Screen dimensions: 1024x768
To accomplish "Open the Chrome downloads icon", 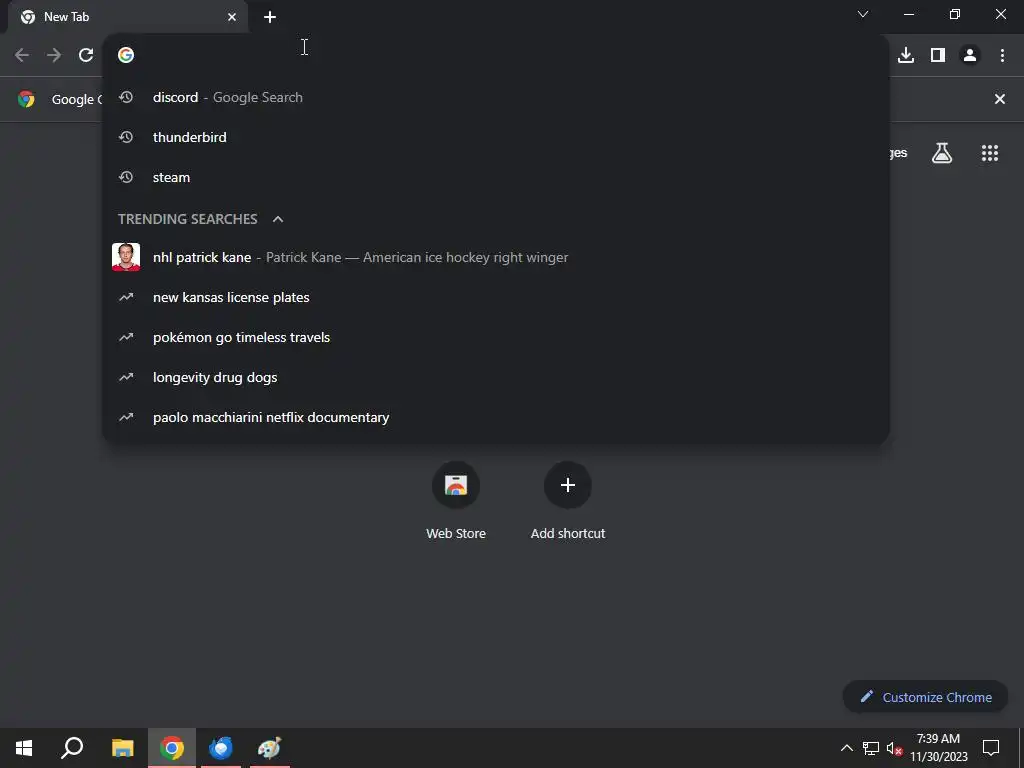I will [x=906, y=55].
